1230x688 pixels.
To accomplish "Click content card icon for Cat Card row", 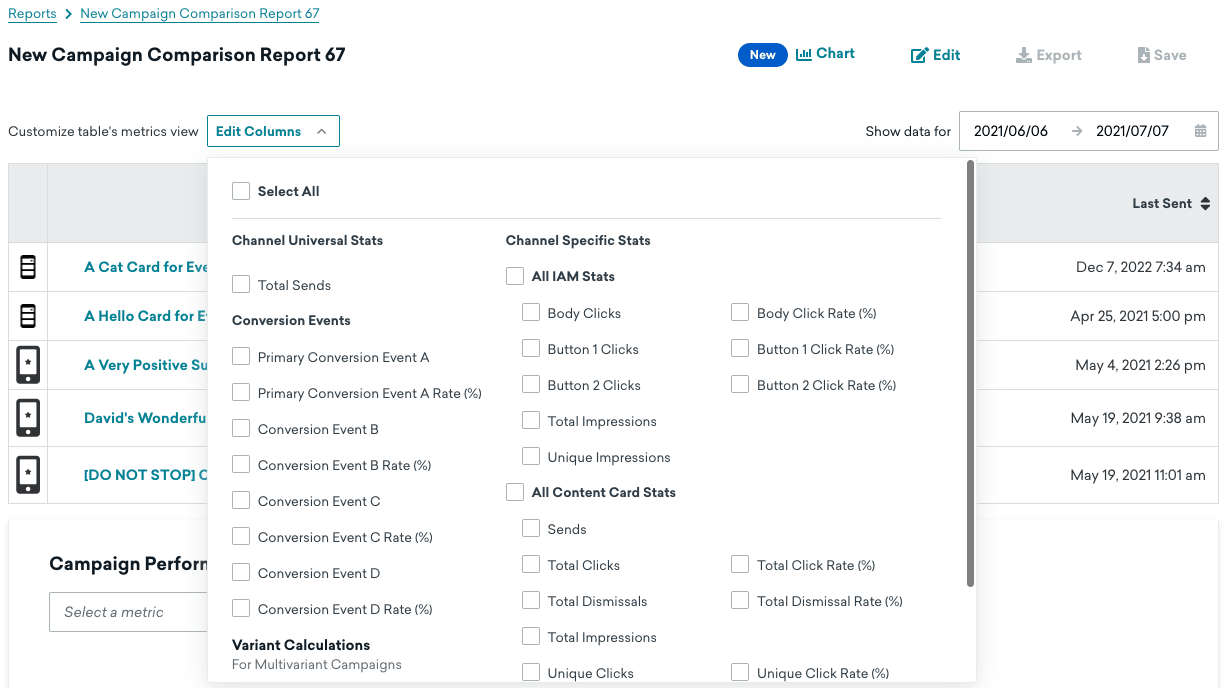I will [x=28, y=267].
